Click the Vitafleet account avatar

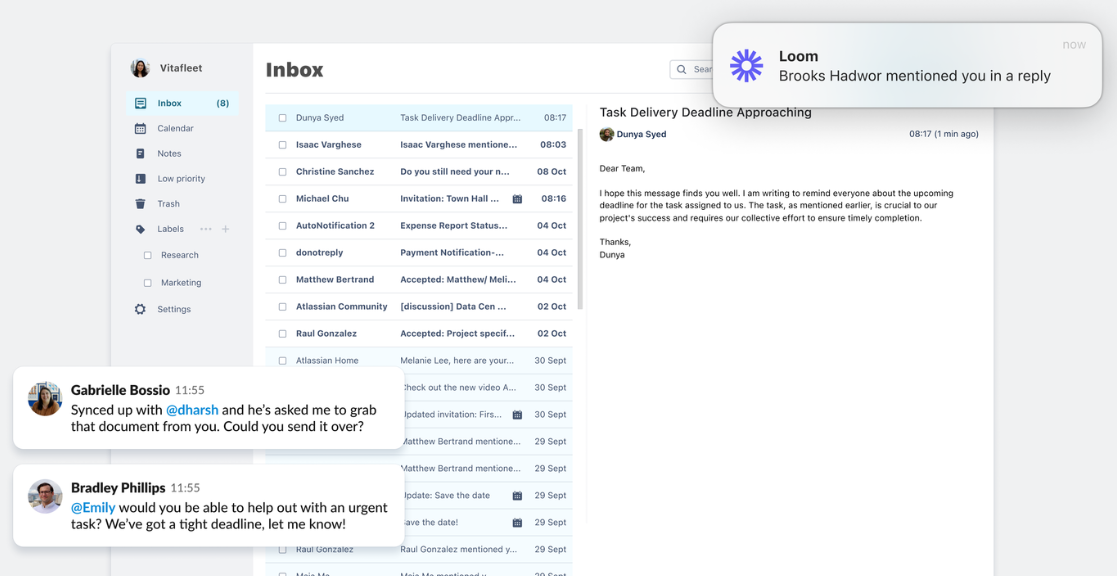140,68
